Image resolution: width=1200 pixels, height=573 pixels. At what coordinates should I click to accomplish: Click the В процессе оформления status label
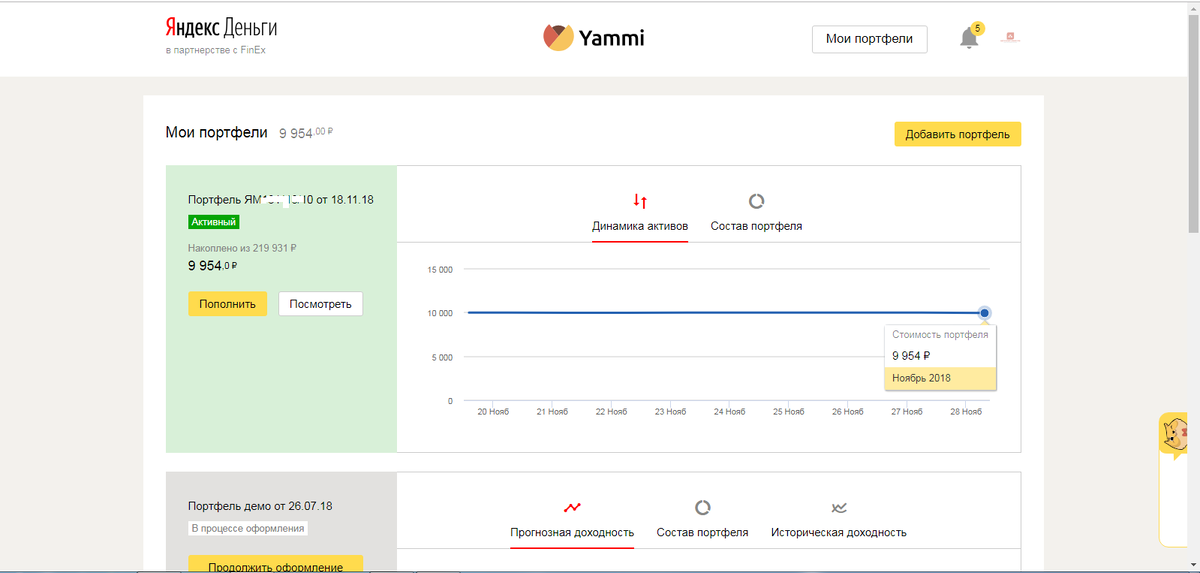(x=247, y=528)
